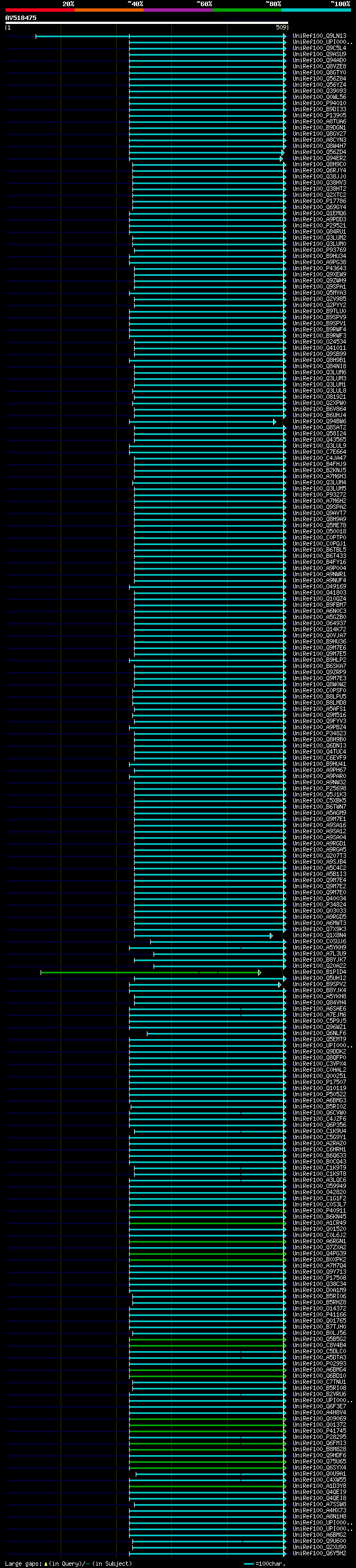Click the green ~80% legend segment
The height and width of the screenshot is (1568, 356).
pos(247,10)
